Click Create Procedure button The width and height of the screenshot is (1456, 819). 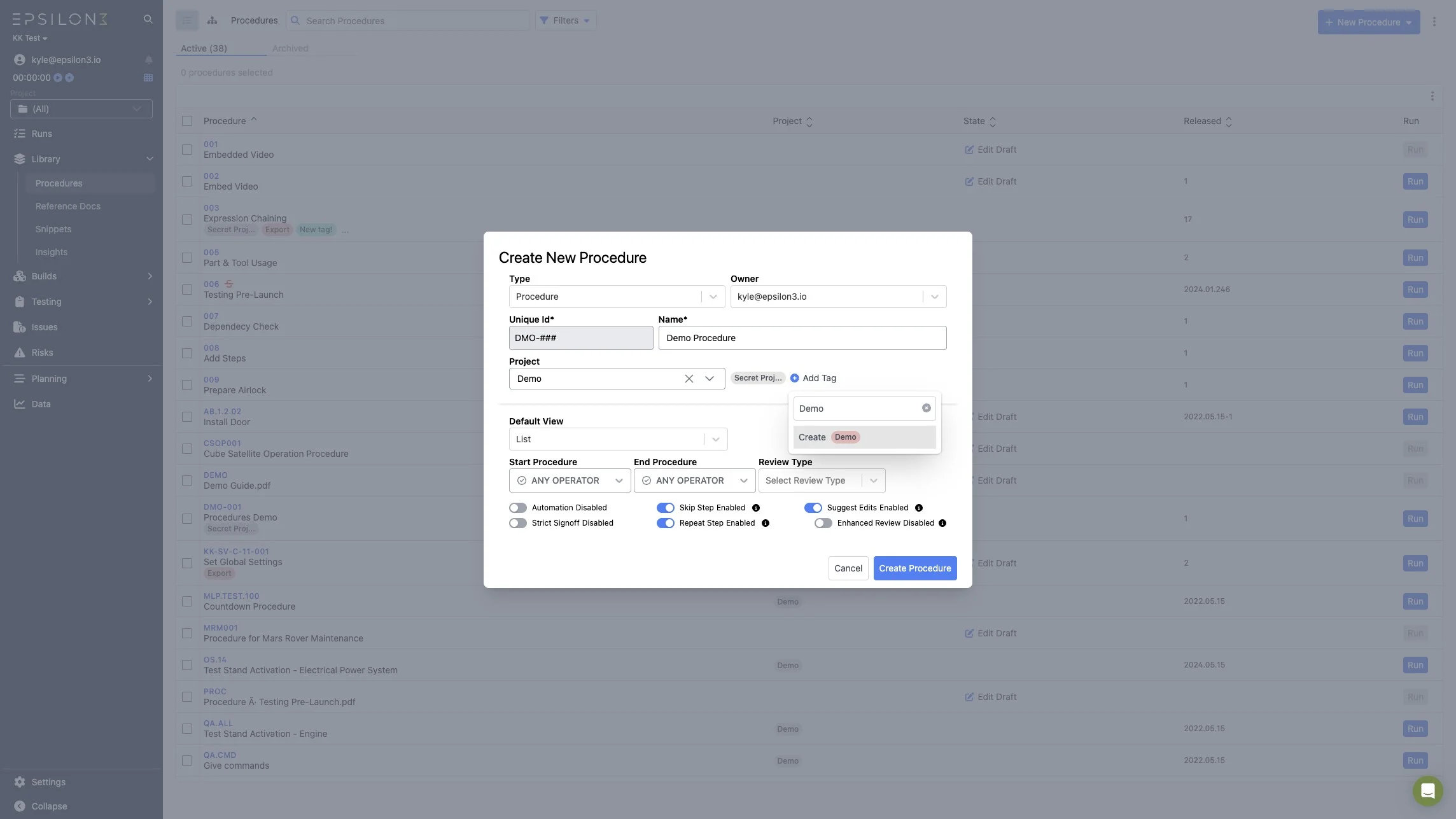[914, 568]
